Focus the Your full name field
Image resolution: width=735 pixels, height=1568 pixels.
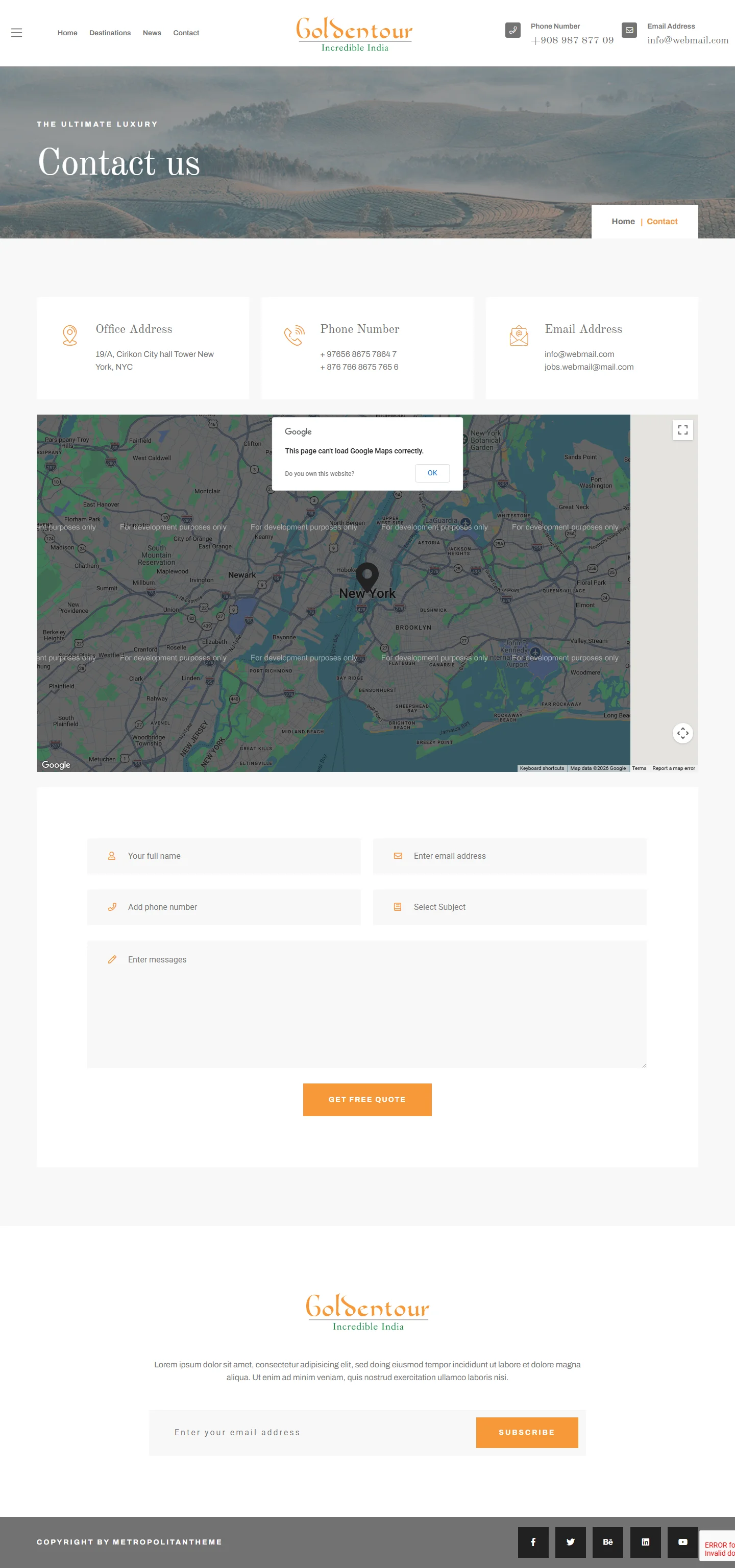[x=224, y=856]
